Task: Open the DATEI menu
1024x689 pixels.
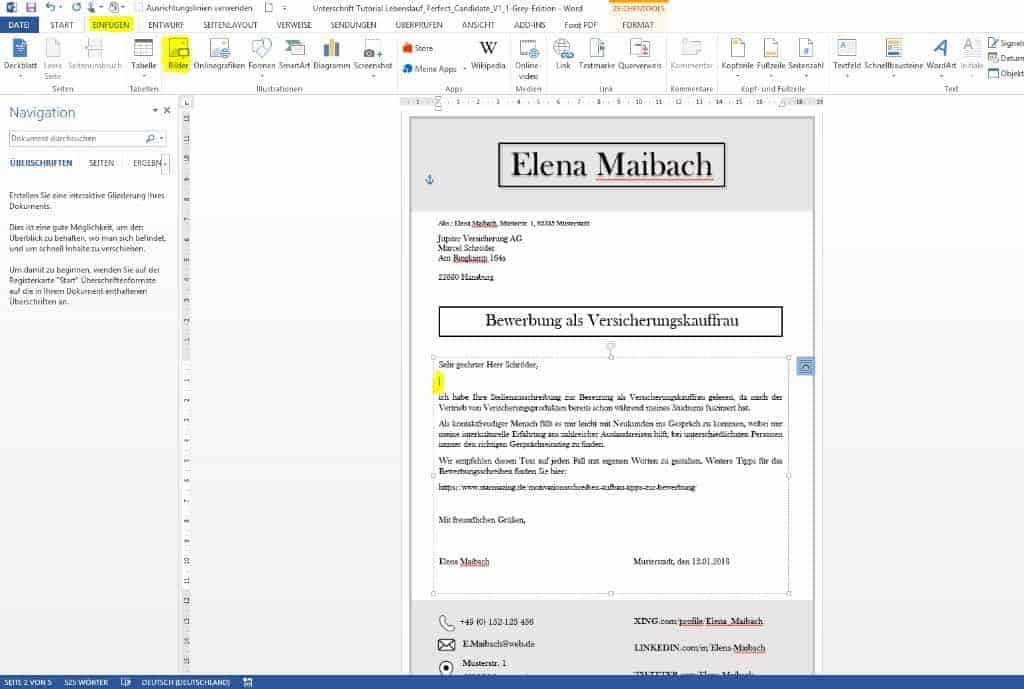Action: pos(19,25)
